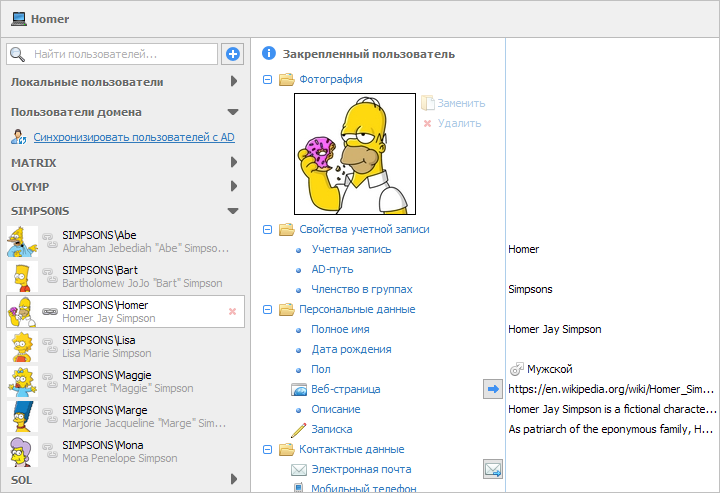This screenshot has width=720, height=493.
Task: Click link icon beside SIMPSONS\Abe
Action: [50, 241]
